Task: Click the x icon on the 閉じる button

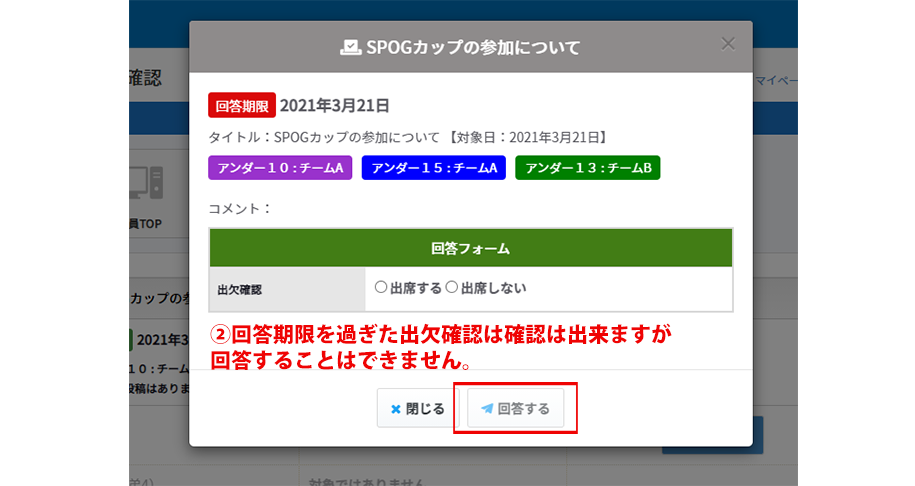Action: point(396,409)
